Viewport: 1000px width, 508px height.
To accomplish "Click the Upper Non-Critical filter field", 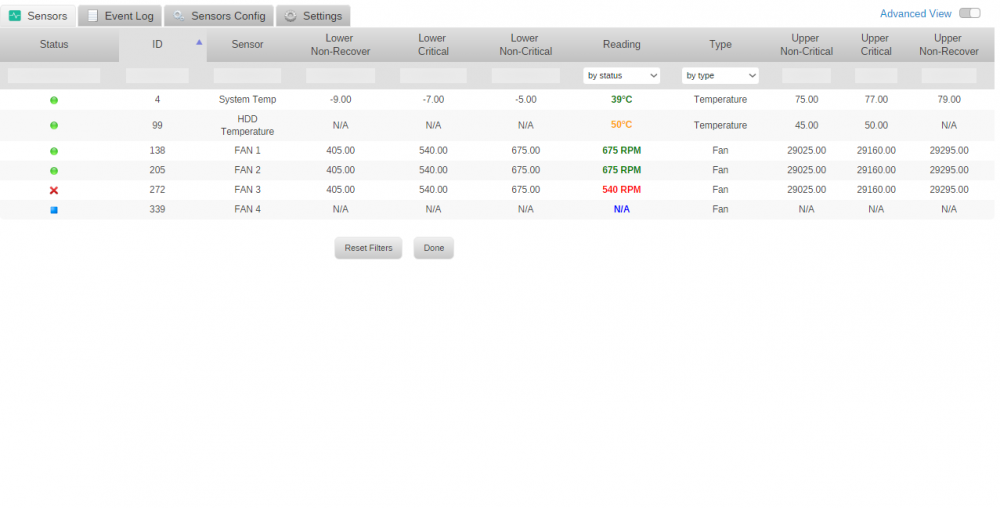I will pos(806,76).
